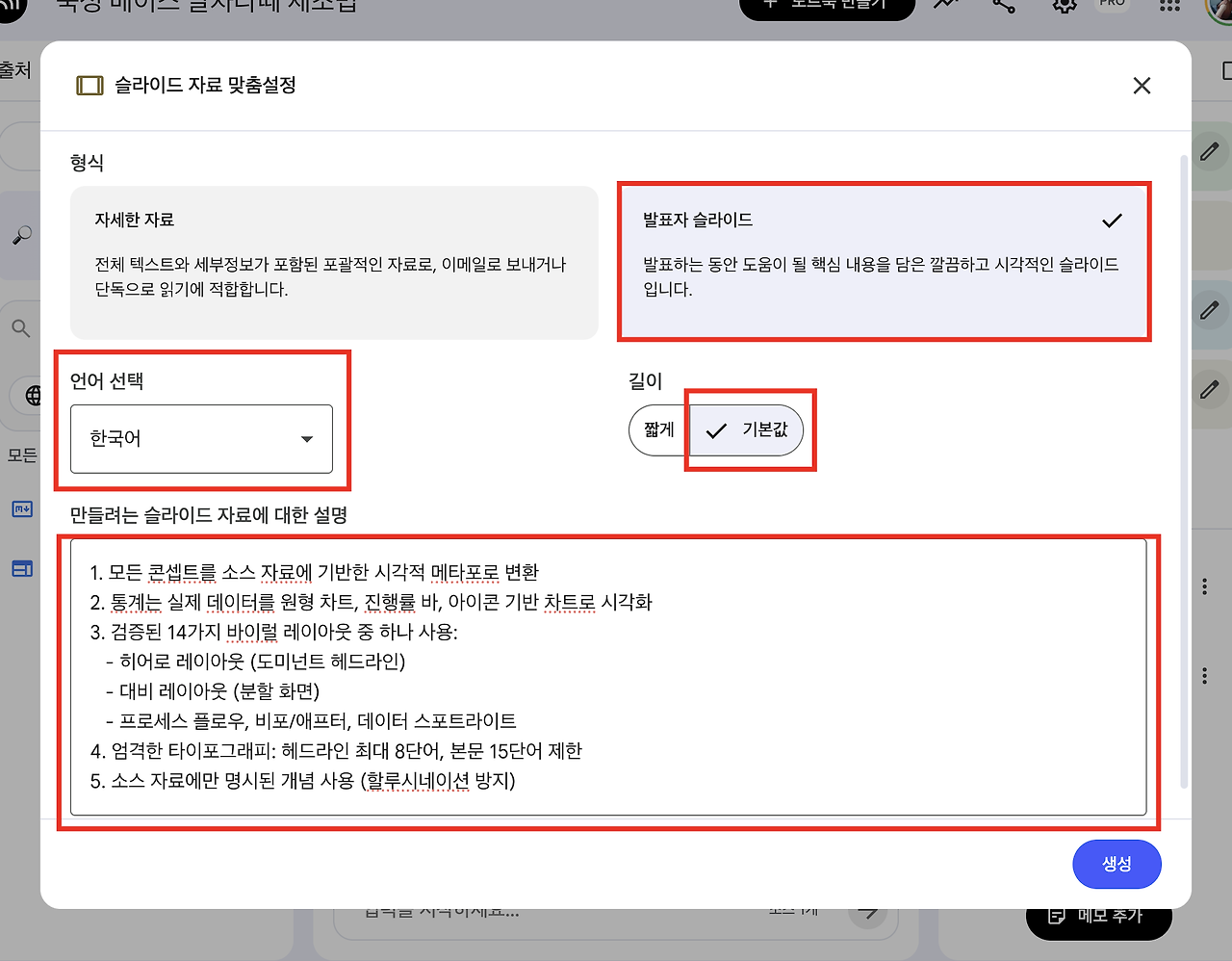The height and width of the screenshot is (961, 1232).
Task: Click the search magnifier icon in the left sidebar
Action: [x=21, y=327]
